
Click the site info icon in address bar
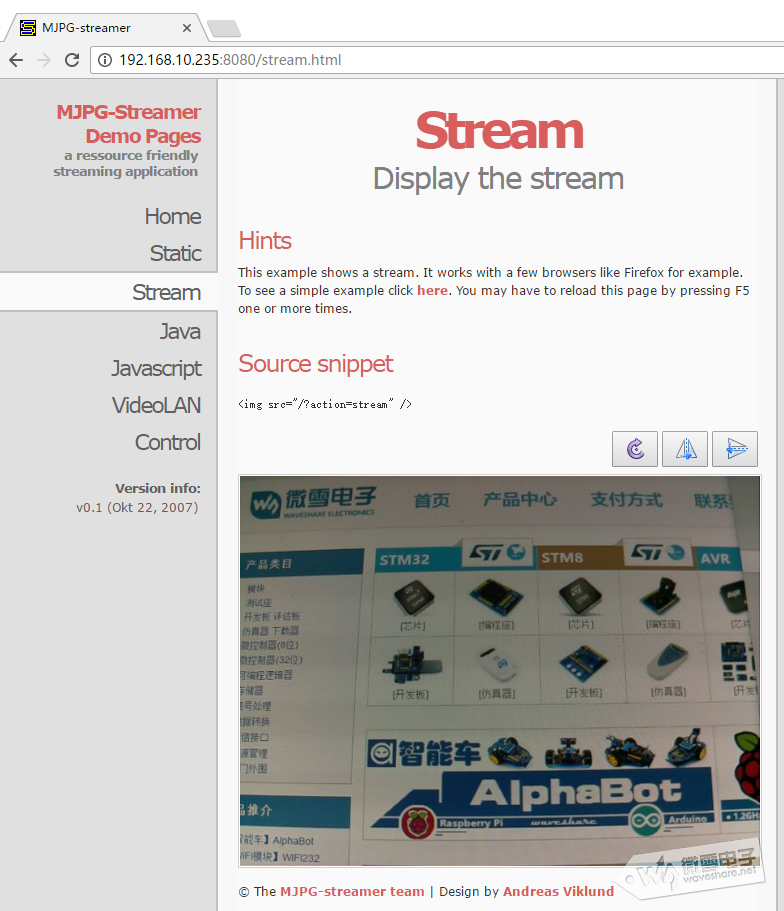pyautogui.click(x=105, y=60)
